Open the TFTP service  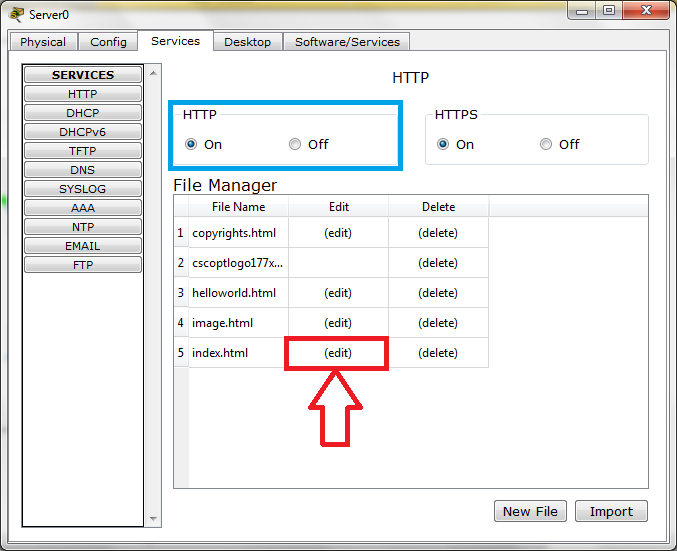[x=83, y=151]
